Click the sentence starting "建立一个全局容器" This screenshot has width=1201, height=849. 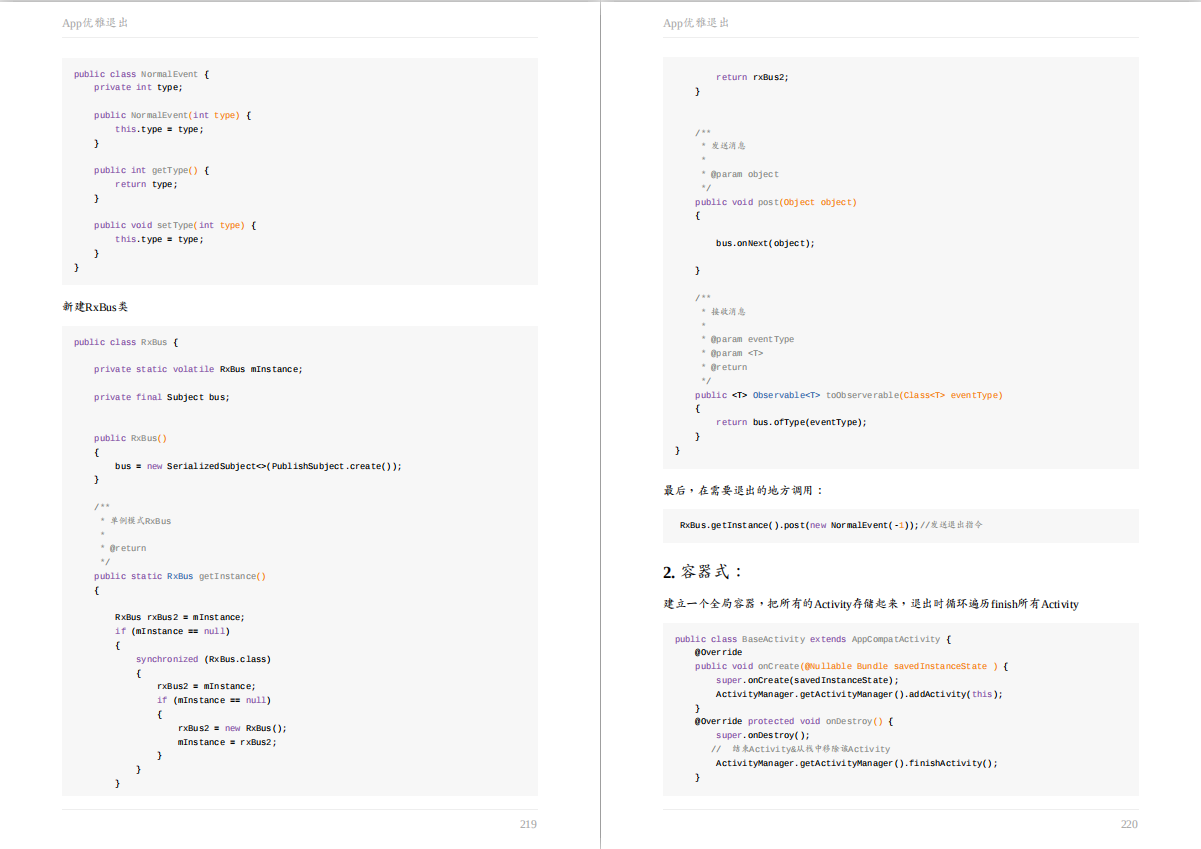[871, 604]
